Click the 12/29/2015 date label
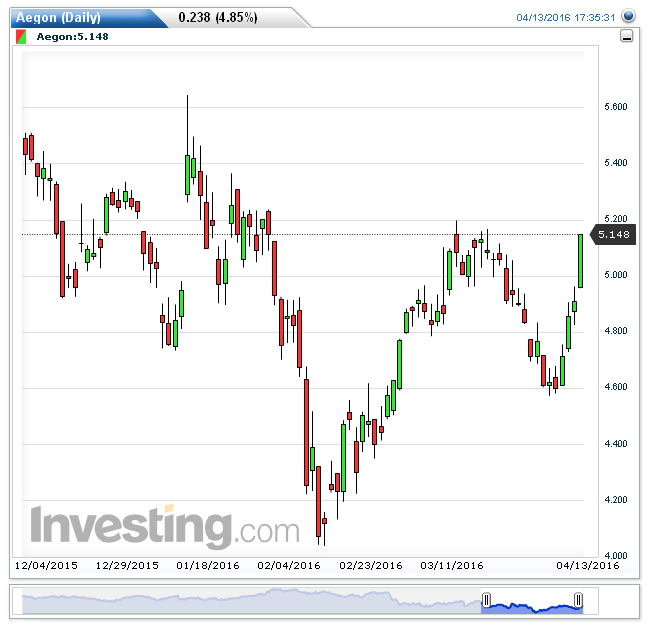The width and height of the screenshot is (650, 627). click(x=127, y=566)
